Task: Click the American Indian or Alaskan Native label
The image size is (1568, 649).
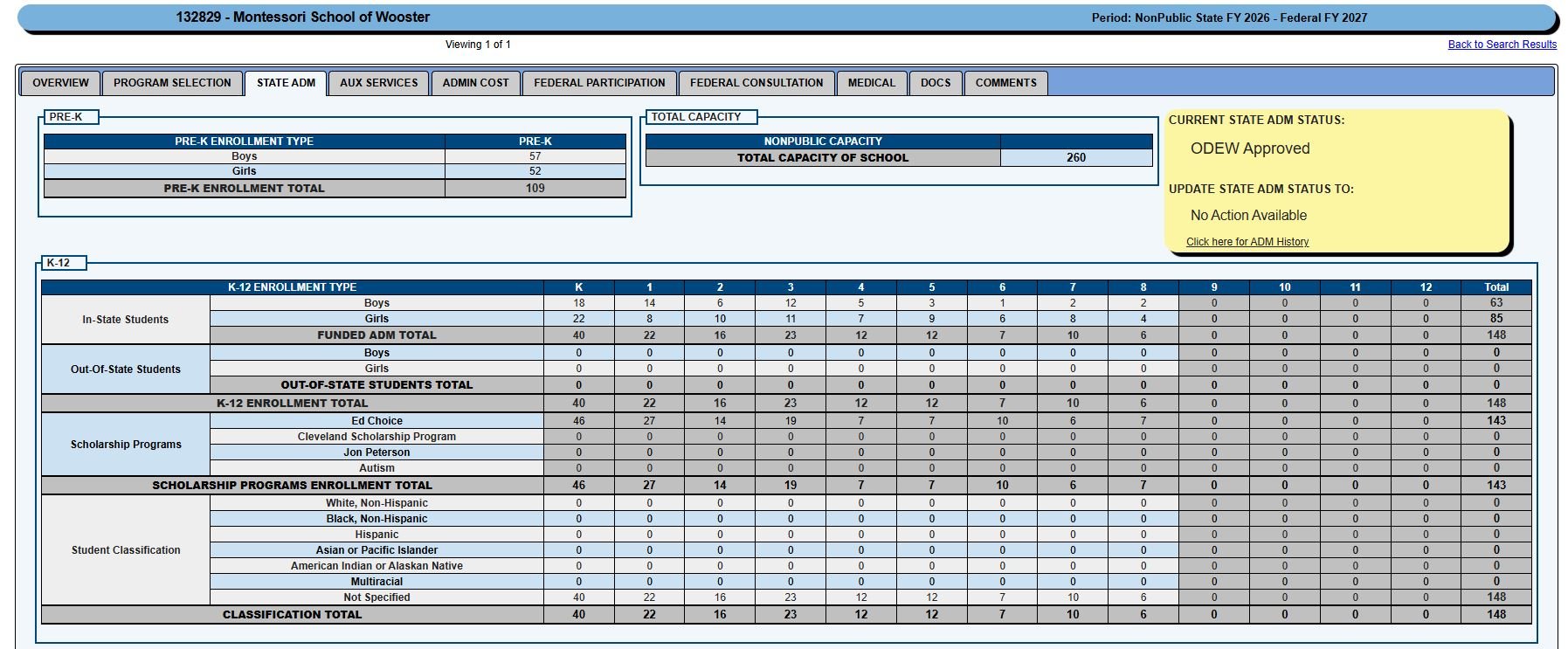Action: tap(376, 566)
